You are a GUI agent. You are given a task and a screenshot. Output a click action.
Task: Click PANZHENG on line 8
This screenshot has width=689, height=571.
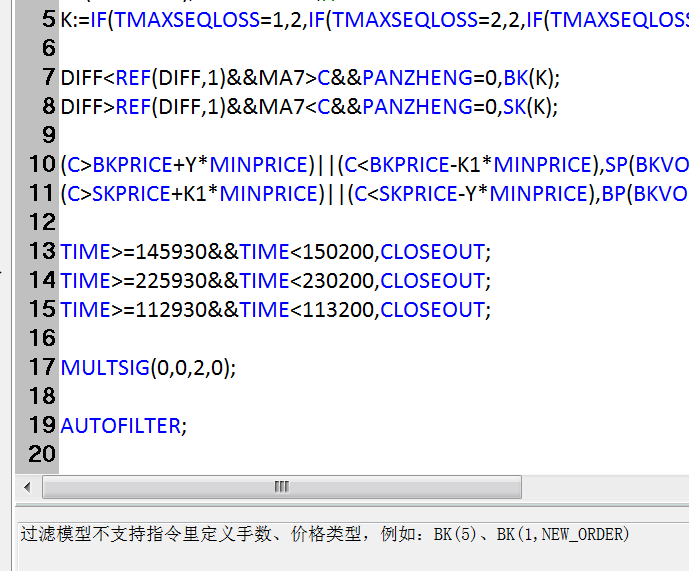[x=417, y=107]
